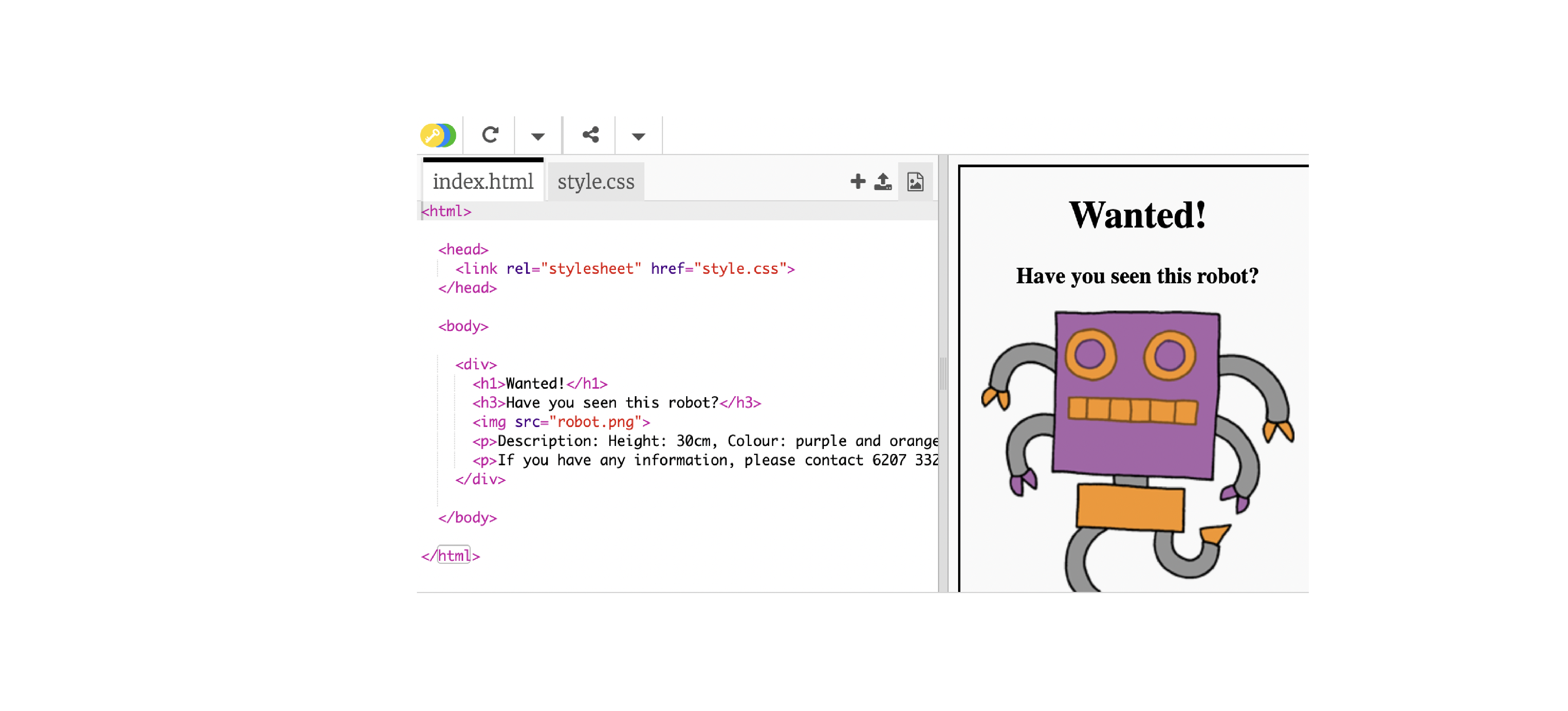Click the share icon
Screen dimensions: 1568x711
pyautogui.click(x=590, y=135)
